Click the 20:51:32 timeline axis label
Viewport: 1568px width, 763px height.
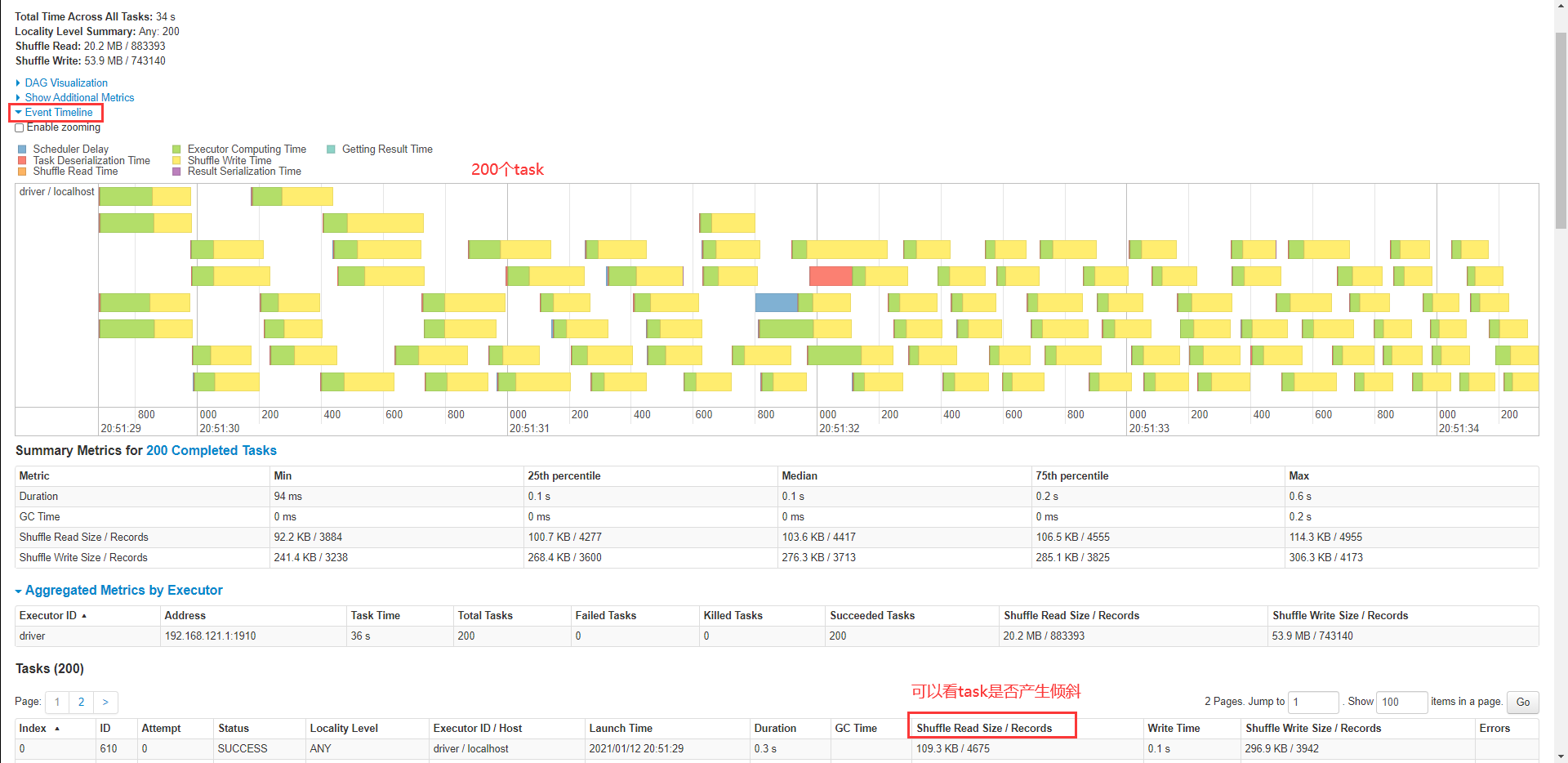click(840, 428)
